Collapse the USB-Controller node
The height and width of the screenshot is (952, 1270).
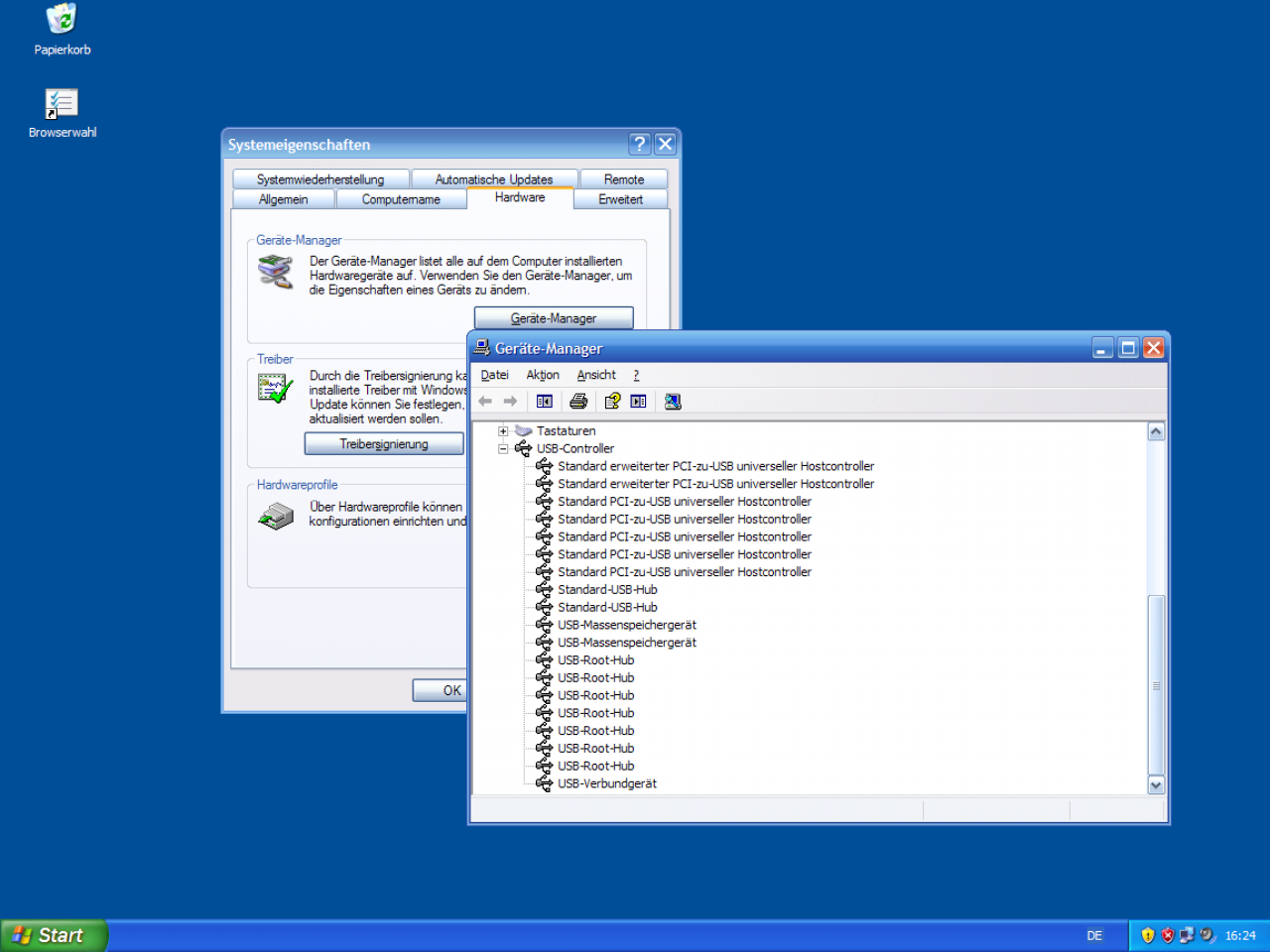pos(503,449)
